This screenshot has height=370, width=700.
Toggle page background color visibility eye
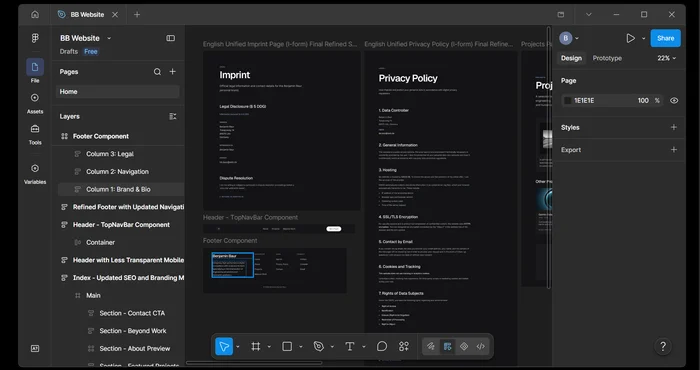coord(674,100)
